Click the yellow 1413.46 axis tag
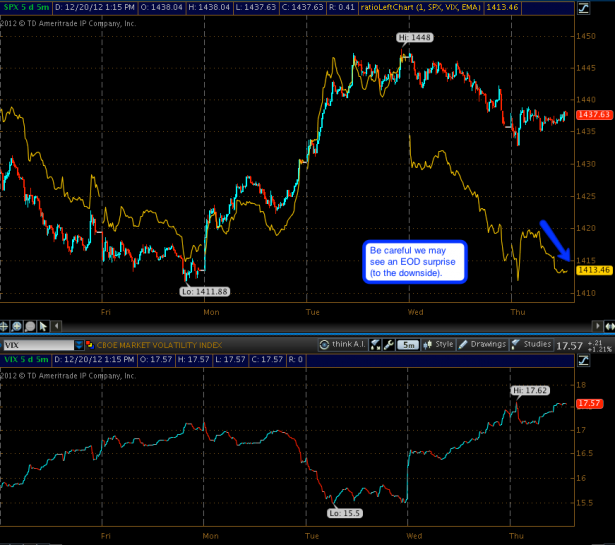 pos(594,270)
